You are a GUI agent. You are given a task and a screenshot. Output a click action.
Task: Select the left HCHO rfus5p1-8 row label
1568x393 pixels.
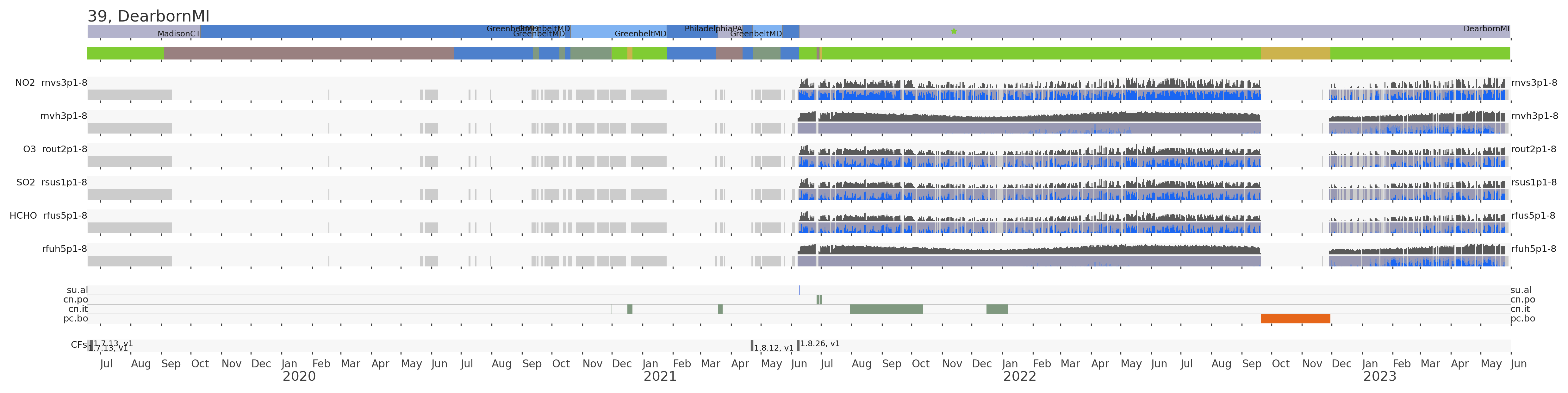pos(48,215)
